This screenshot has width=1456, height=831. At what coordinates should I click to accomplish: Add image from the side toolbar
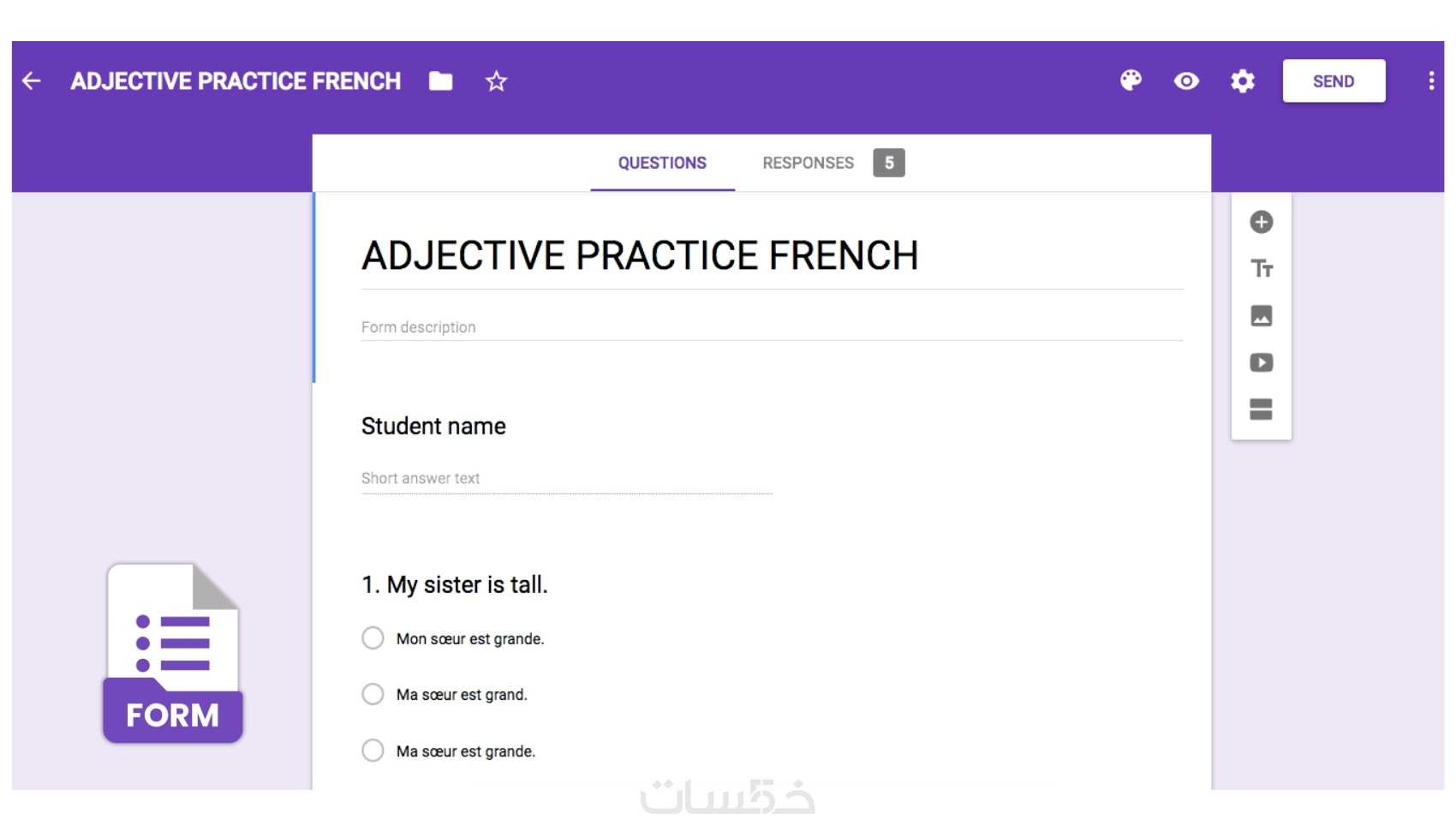[x=1262, y=316]
